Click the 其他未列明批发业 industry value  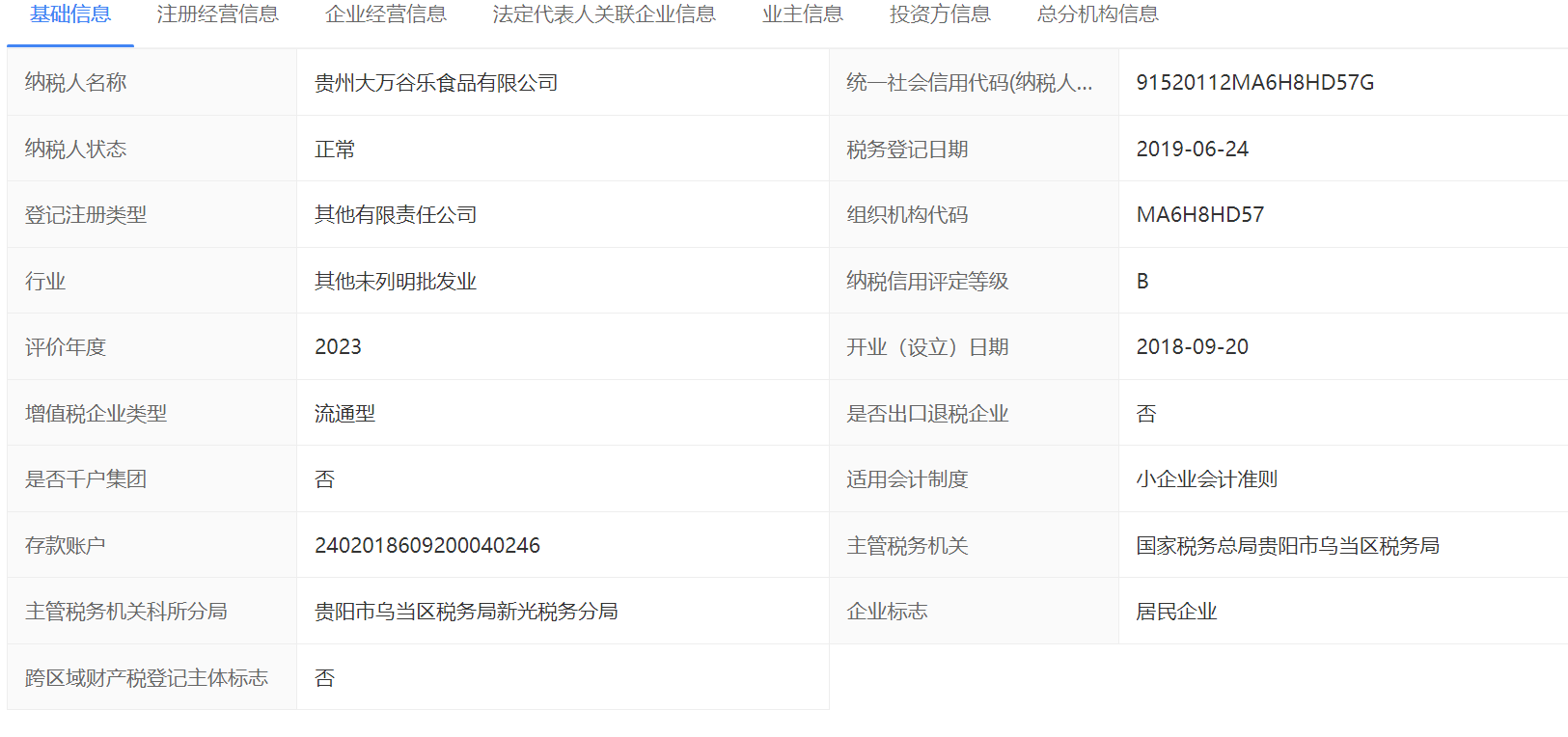(x=396, y=282)
